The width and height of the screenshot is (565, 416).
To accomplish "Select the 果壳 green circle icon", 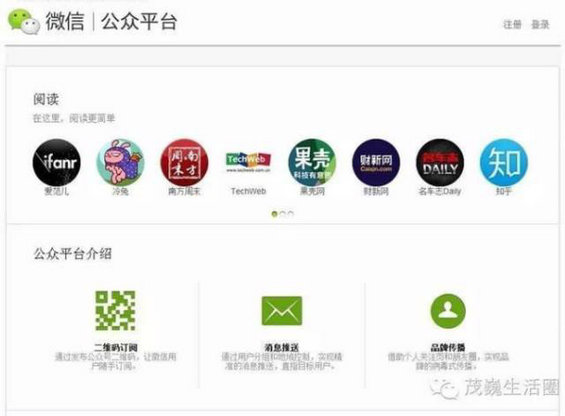I will 312,162.
